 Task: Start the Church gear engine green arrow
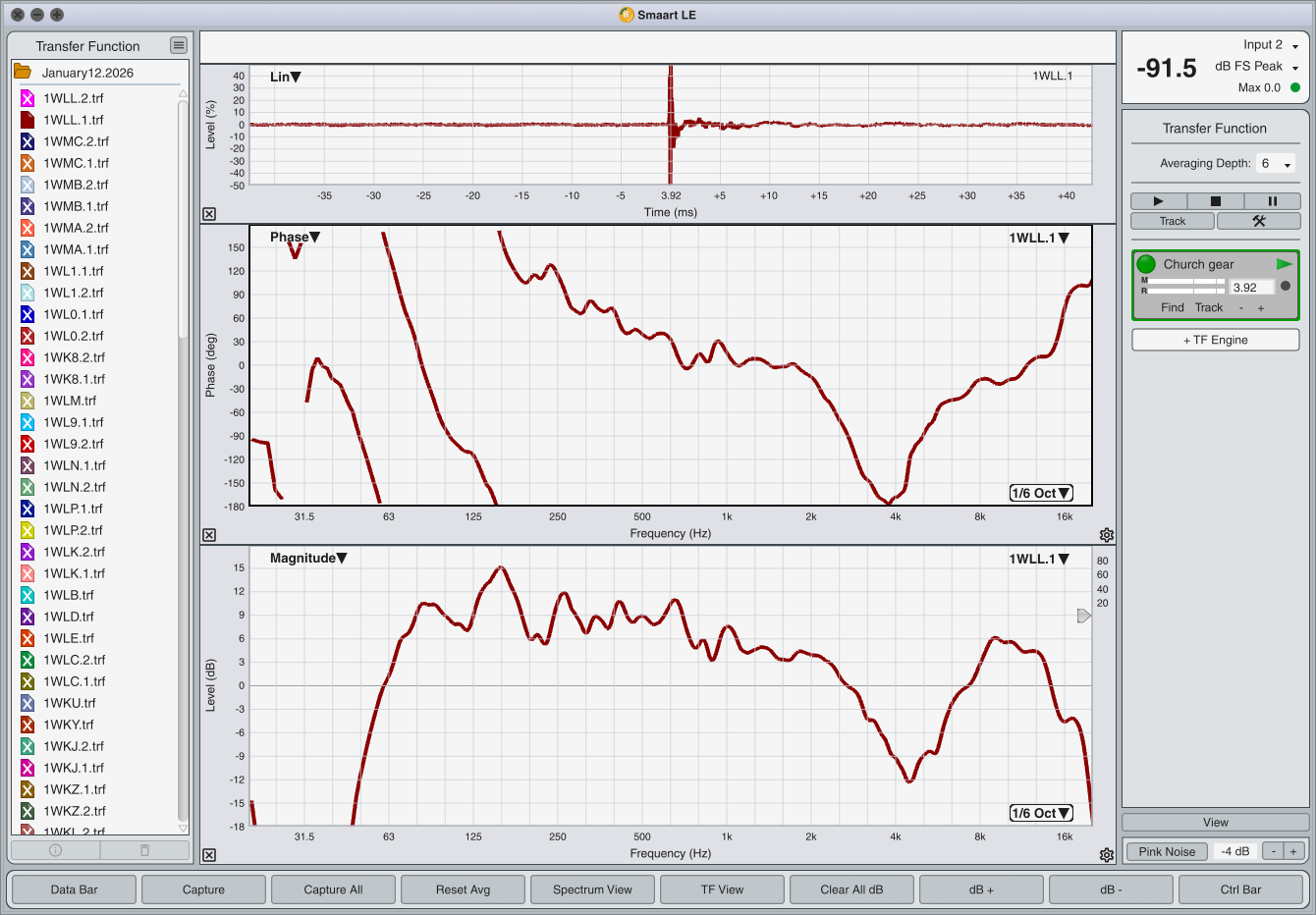[1284, 264]
